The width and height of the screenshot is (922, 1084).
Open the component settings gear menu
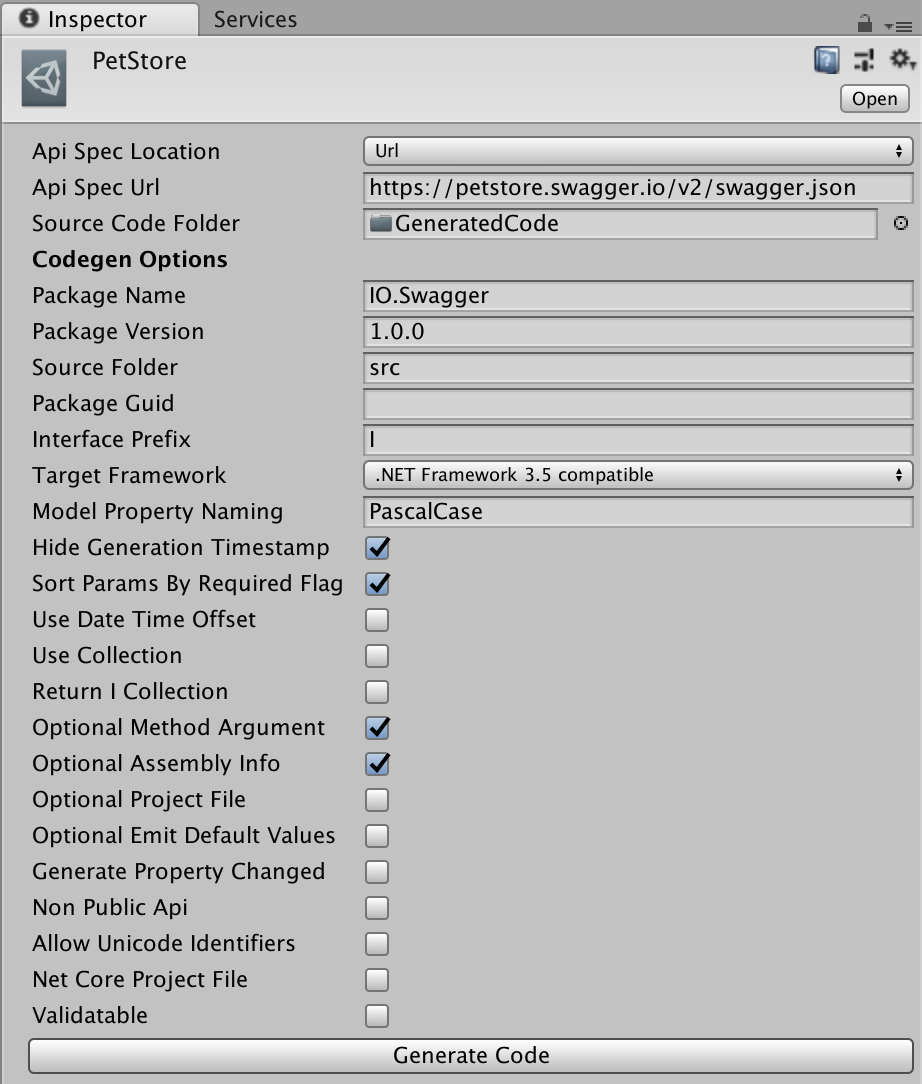(897, 60)
